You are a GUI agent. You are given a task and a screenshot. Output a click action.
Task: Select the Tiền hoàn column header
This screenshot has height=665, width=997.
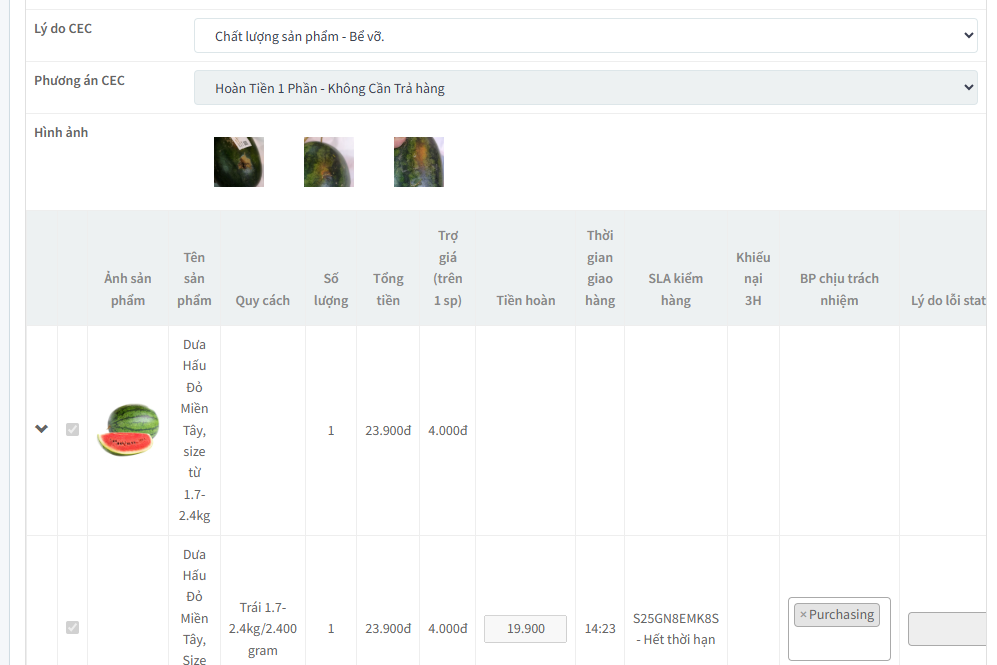[526, 300]
